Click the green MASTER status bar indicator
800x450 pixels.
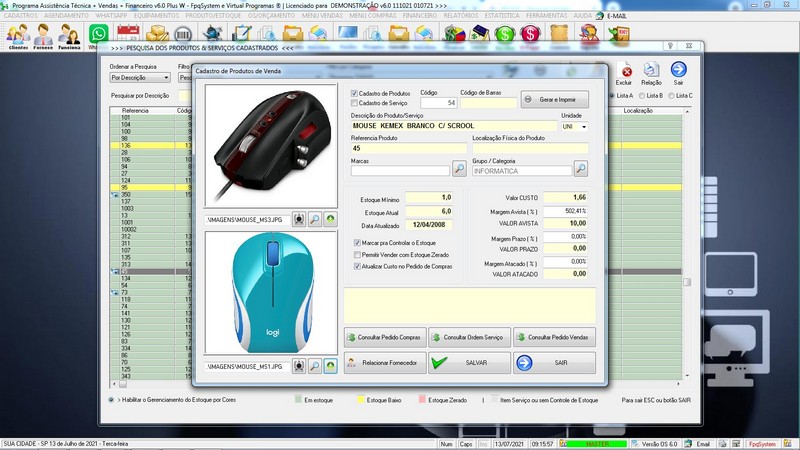(x=596, y=444)
